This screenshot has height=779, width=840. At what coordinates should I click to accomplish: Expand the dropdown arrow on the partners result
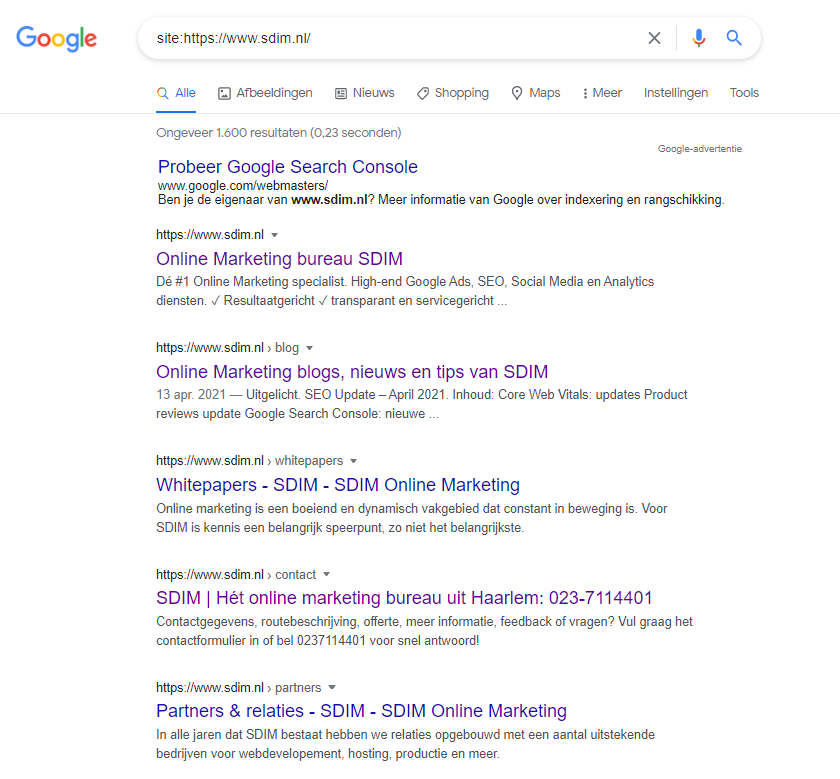333,687
